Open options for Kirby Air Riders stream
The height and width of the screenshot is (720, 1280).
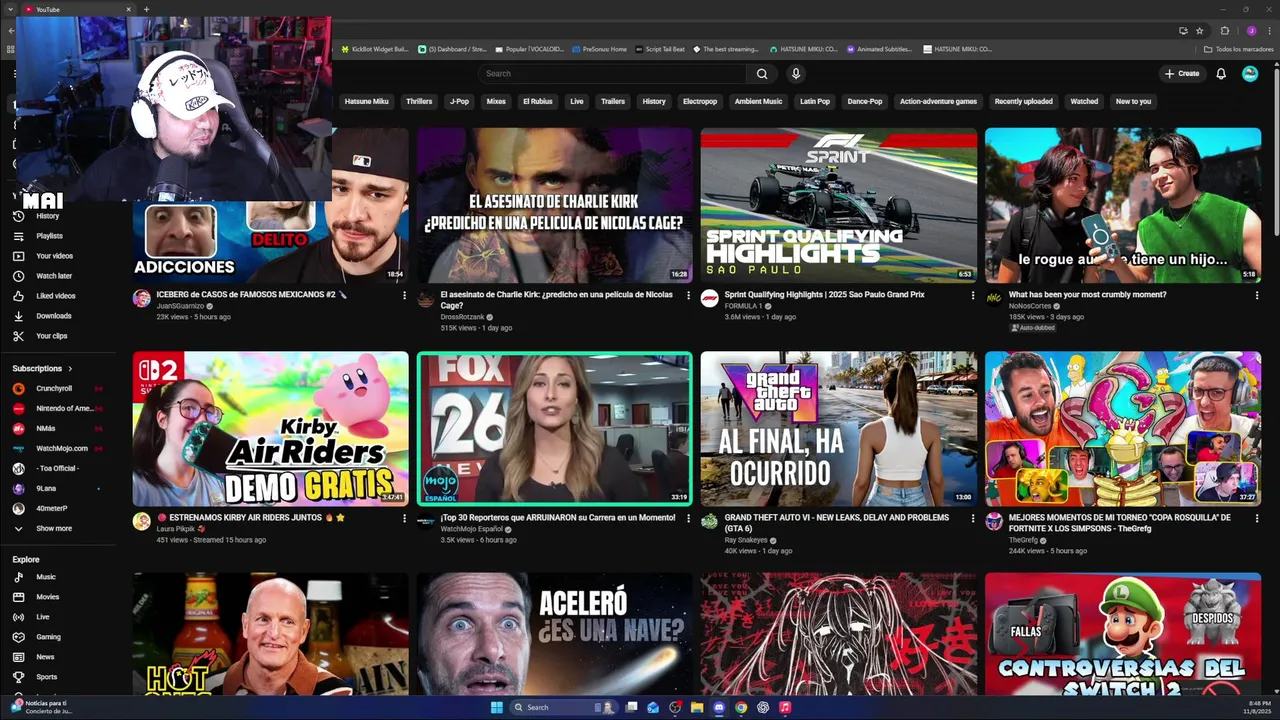tap(404, 519)
